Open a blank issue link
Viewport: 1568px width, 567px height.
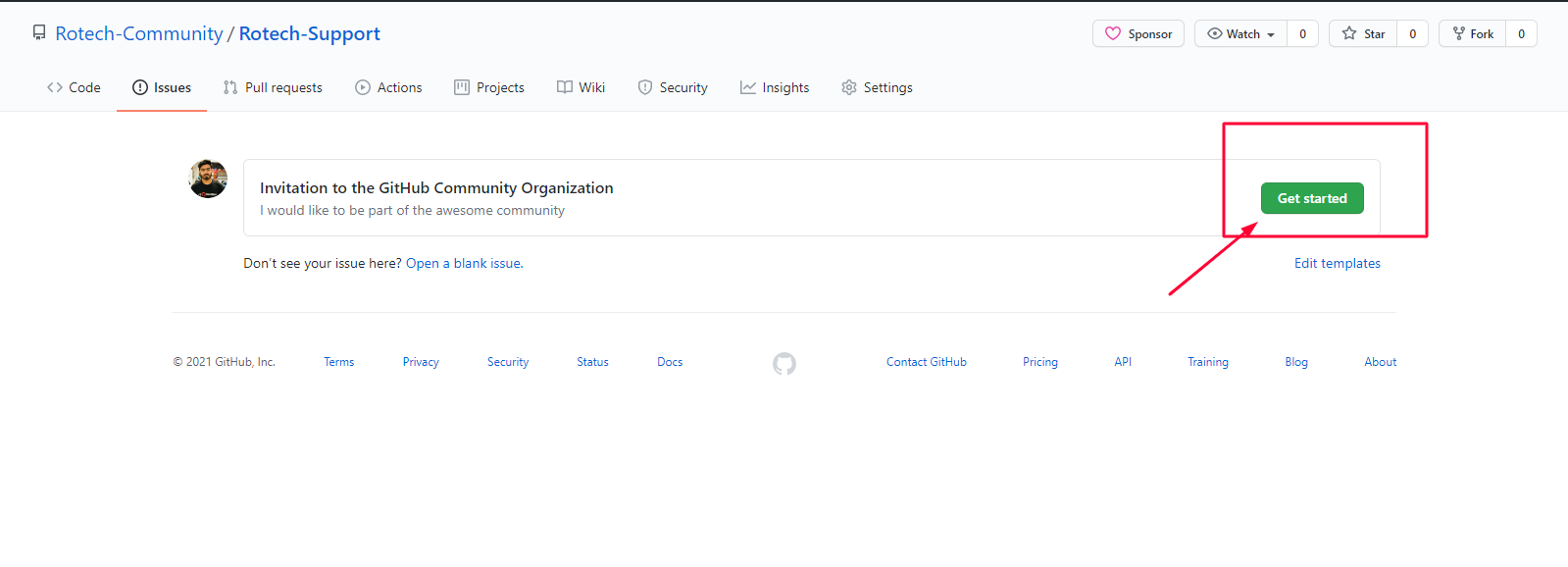coord(465,263)
